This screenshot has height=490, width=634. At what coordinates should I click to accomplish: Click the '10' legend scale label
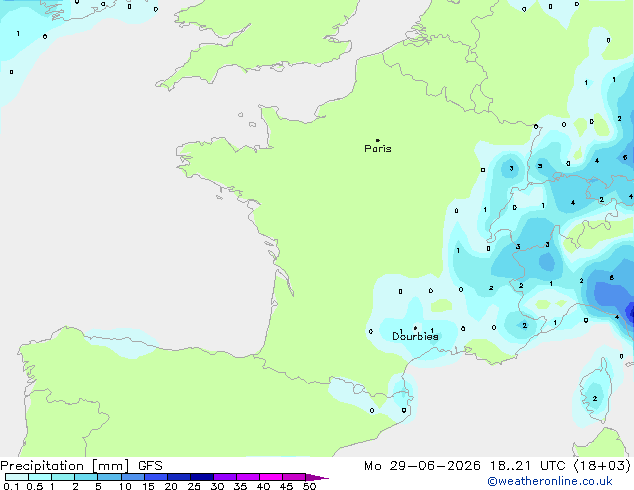(125, 486)
